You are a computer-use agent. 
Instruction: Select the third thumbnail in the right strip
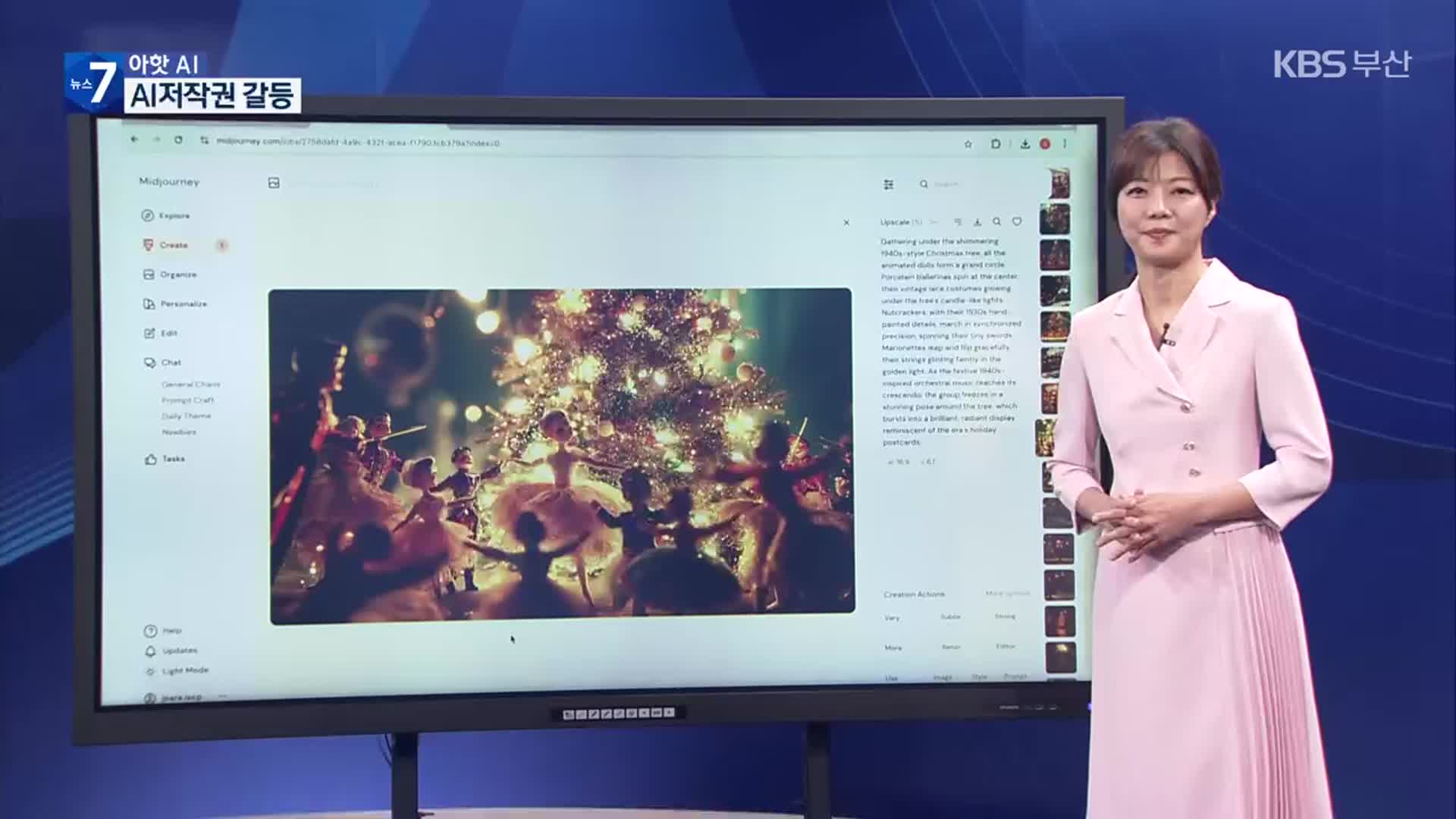[x=1055, y=255]
